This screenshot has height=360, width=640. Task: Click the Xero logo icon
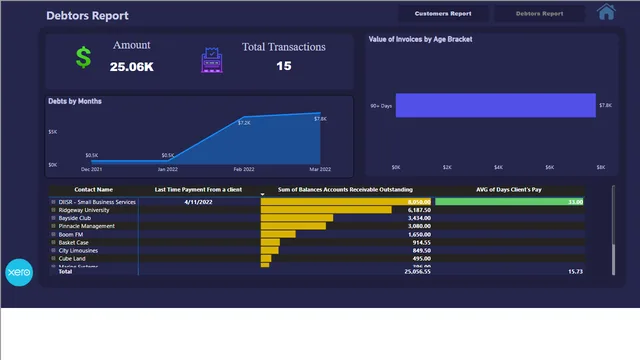19,272
